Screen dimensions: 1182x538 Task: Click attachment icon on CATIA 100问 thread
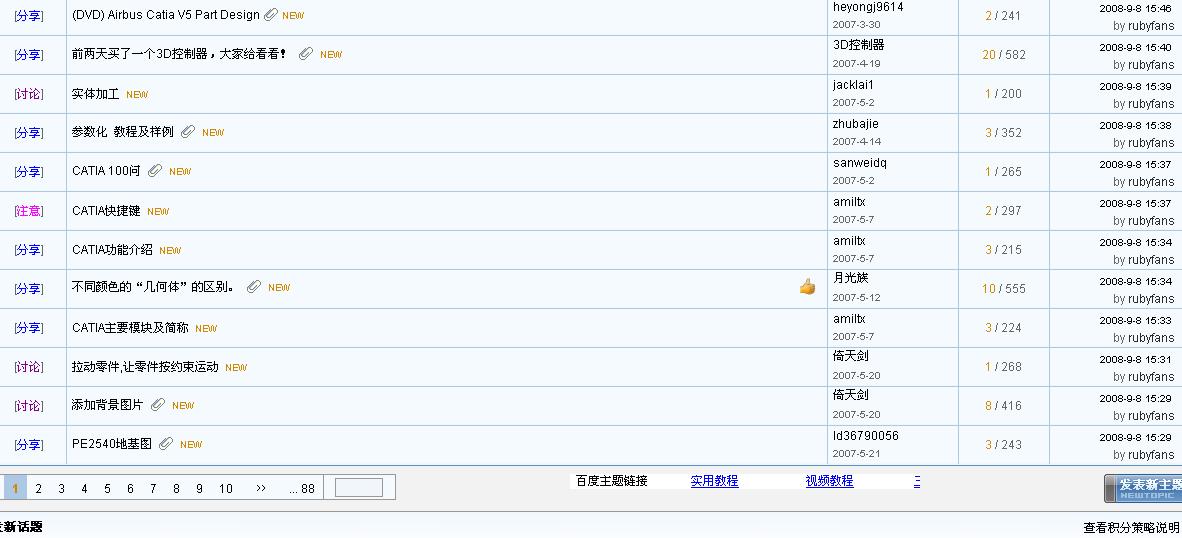155,170
